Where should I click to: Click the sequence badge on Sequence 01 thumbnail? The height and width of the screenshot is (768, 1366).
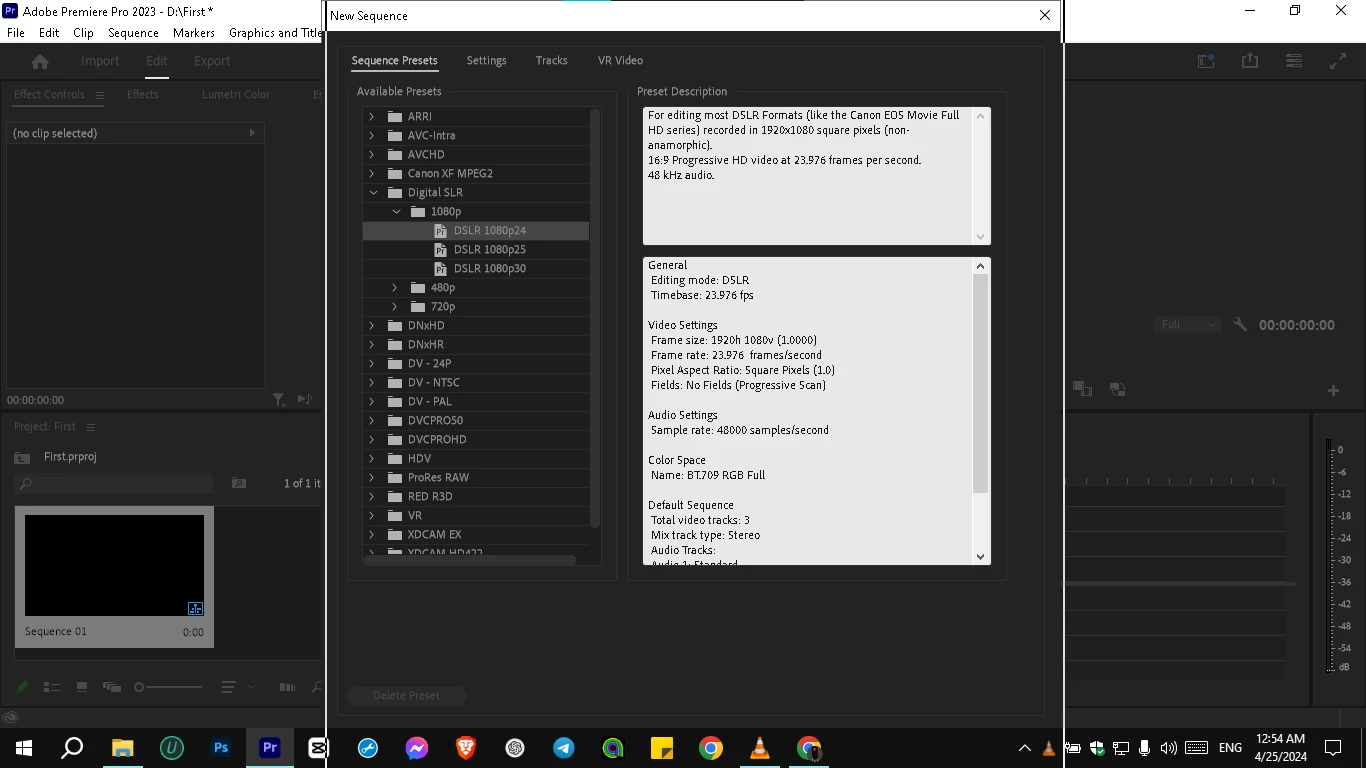coord(195,608)
